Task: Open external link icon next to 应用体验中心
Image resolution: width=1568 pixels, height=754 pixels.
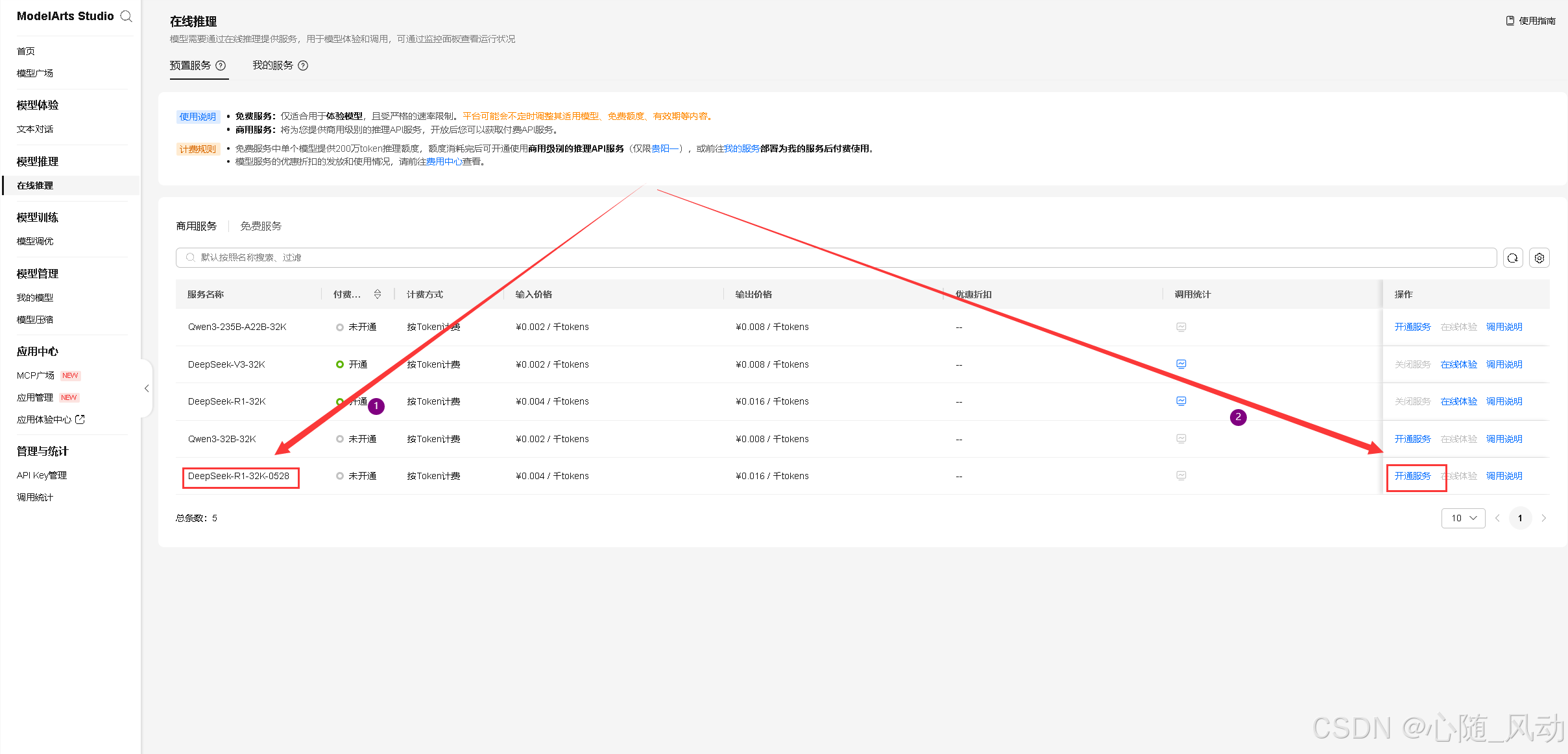Action: [80, 419]
